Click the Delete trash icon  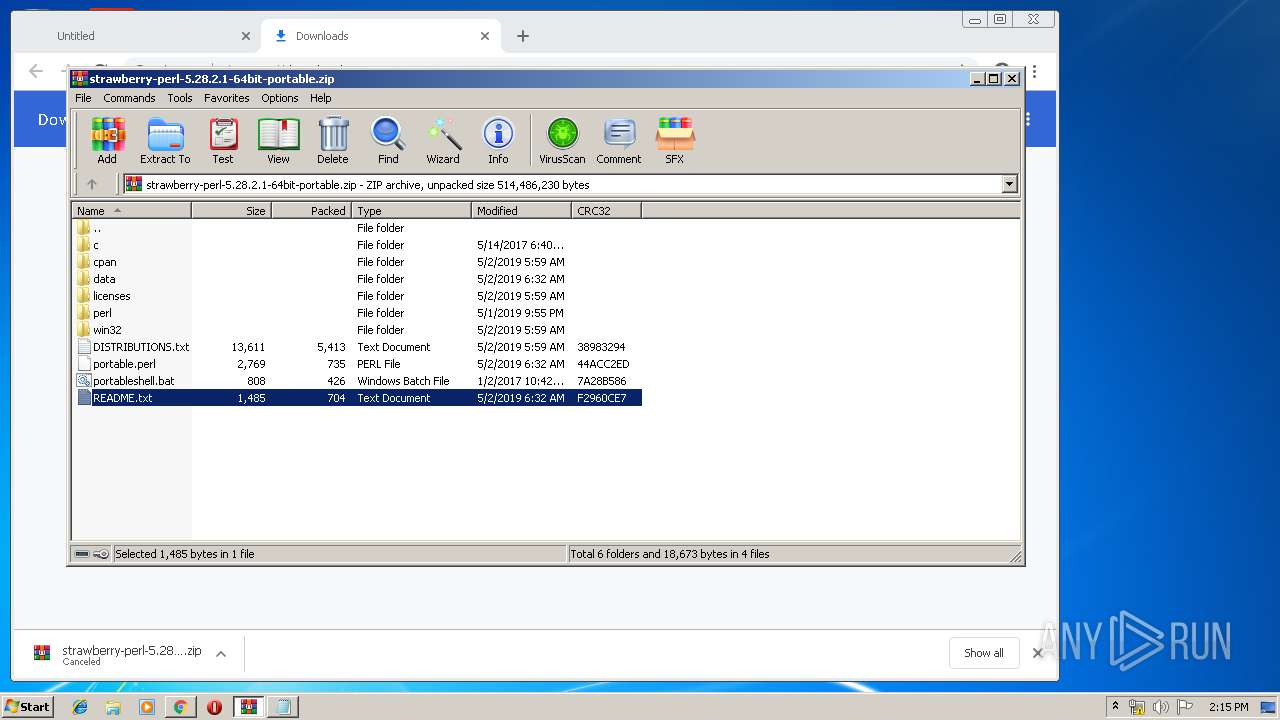point(333,141)
